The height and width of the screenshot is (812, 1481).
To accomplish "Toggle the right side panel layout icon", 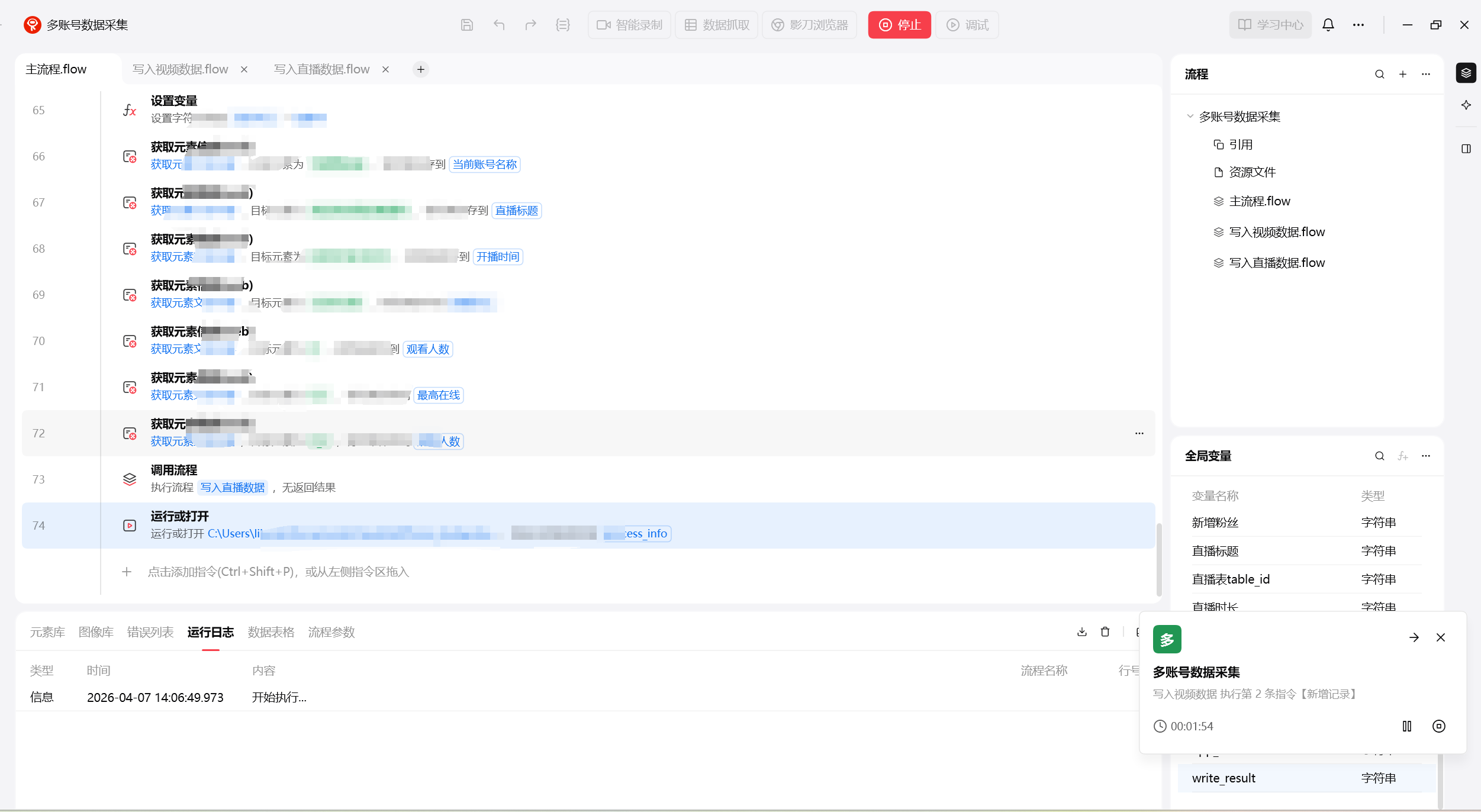I will coord(1466,149).
